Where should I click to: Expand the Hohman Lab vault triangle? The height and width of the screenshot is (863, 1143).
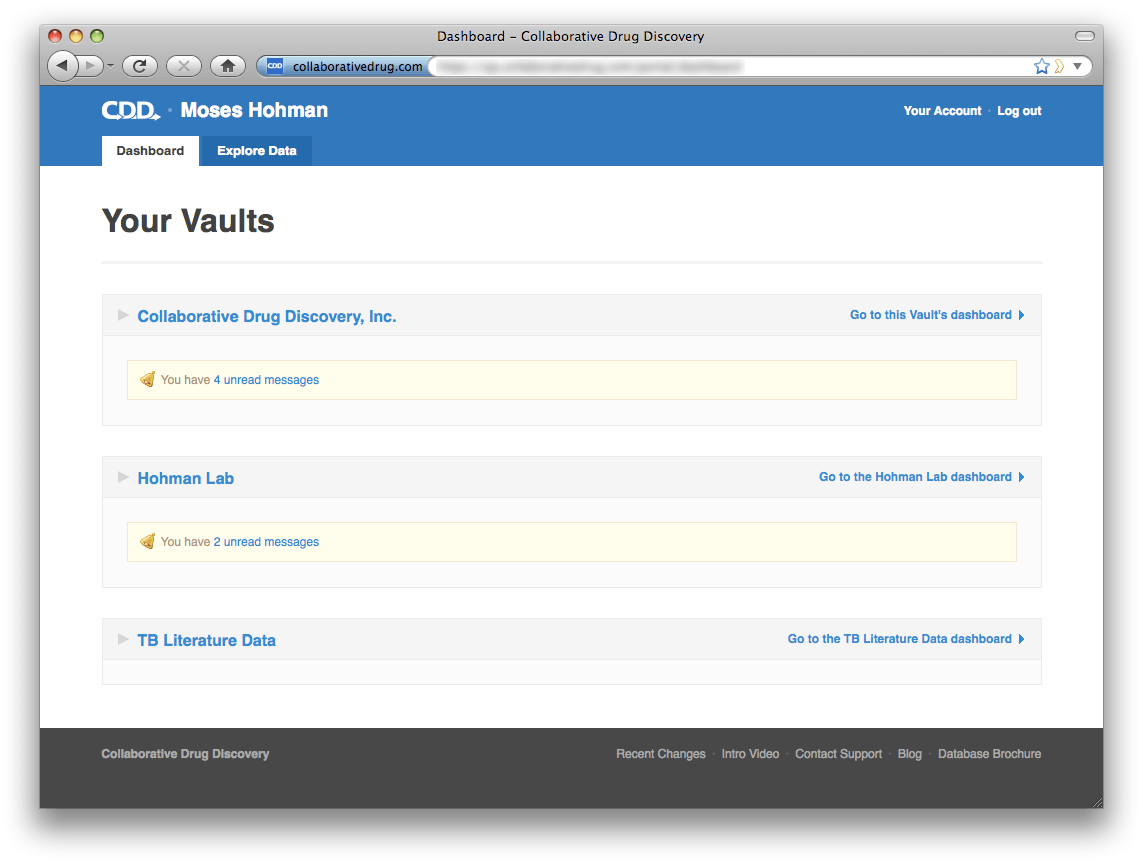click(x=123, y=477)
